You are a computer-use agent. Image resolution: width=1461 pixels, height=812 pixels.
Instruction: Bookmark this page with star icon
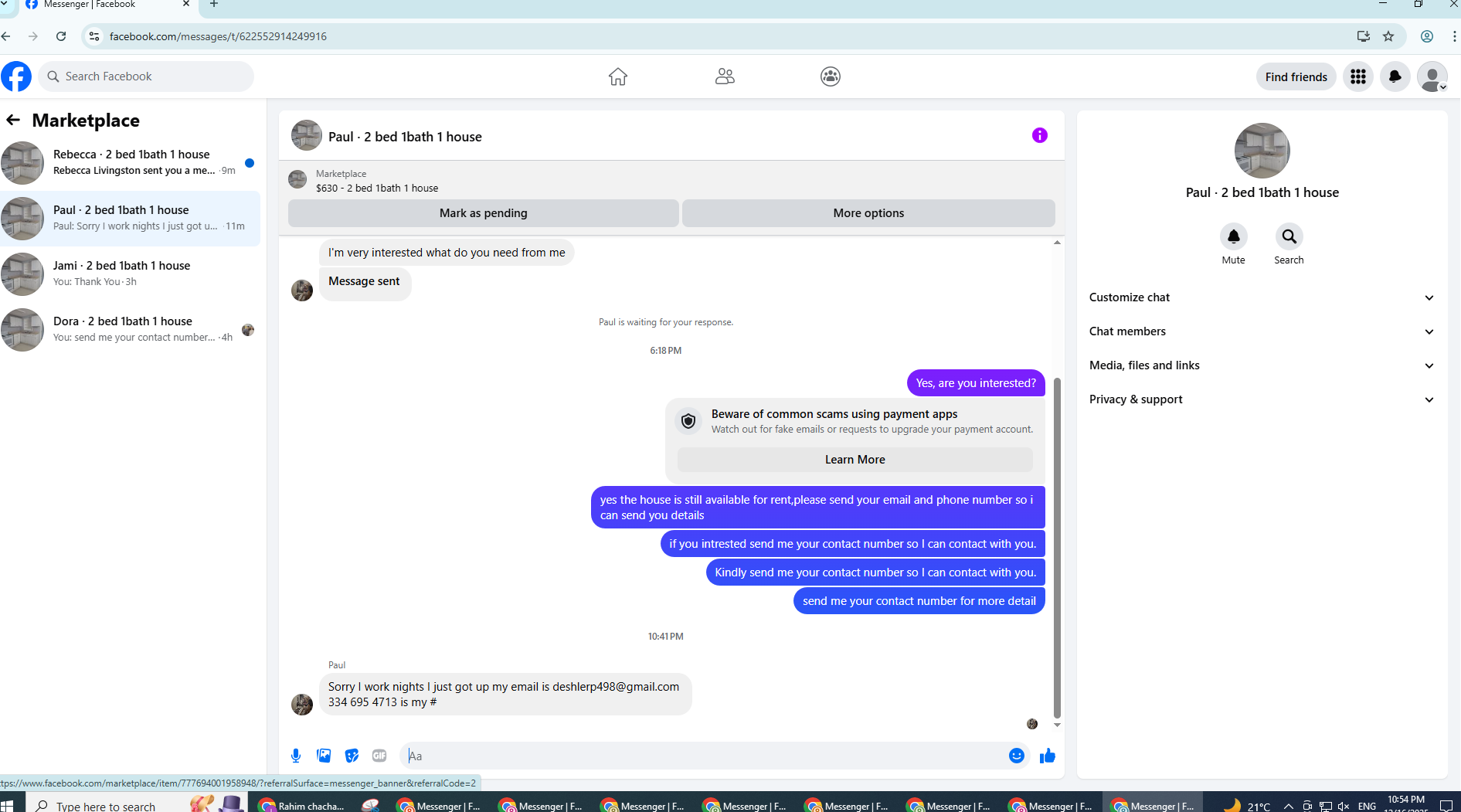tap(1388, 36)
